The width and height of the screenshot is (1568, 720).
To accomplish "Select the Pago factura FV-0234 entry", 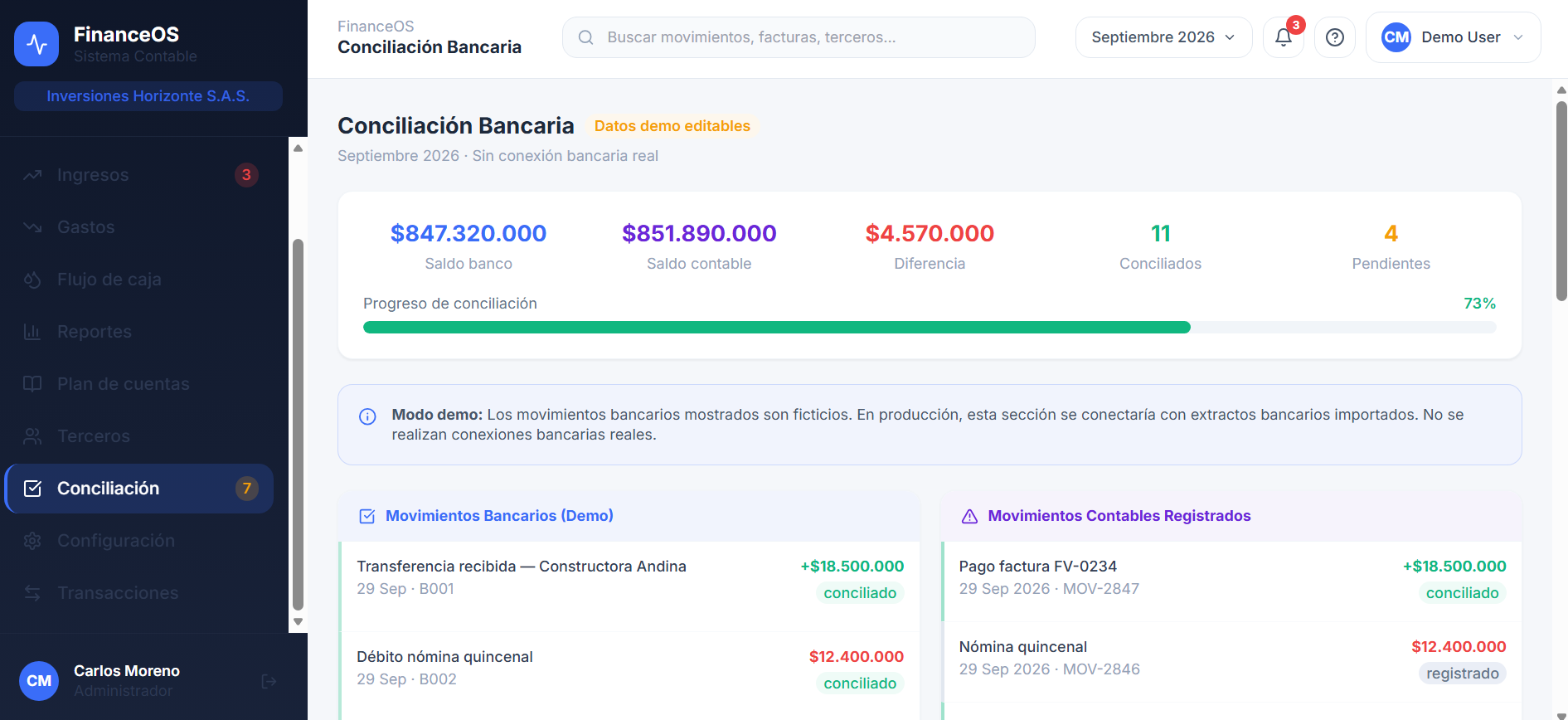I will point(1232,581).
